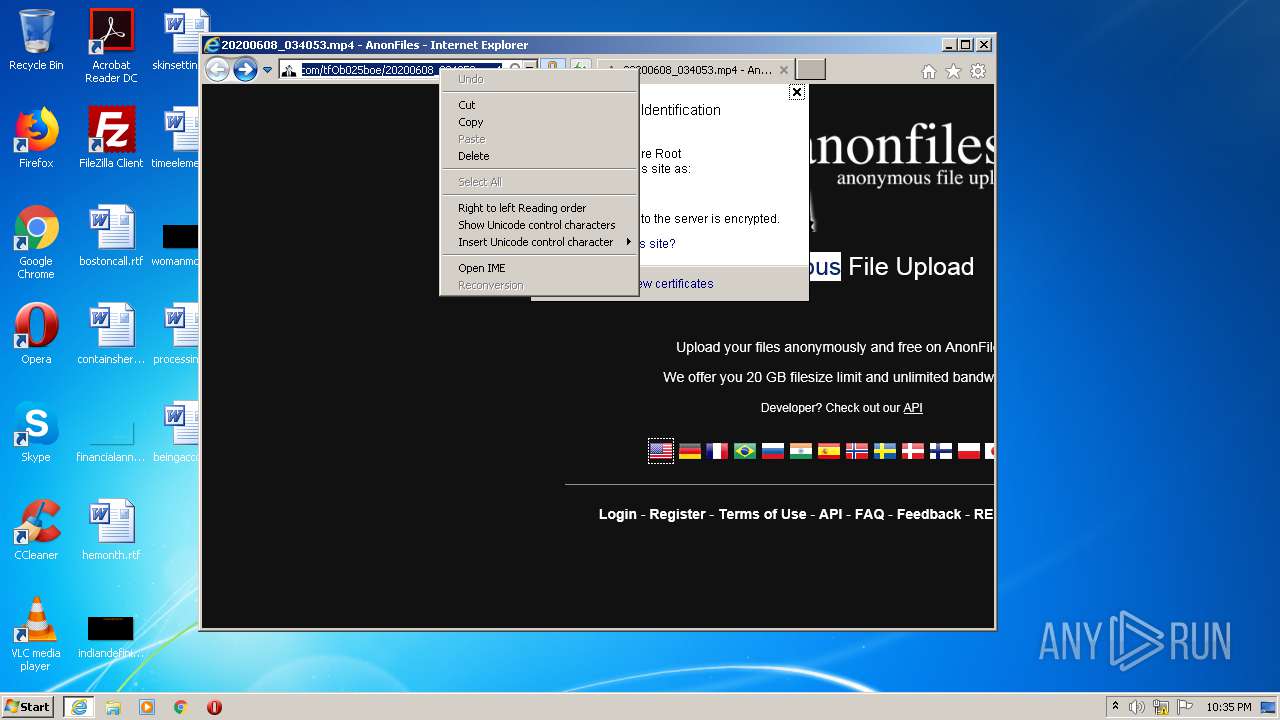Viewport: 1280px width, 720px height.
Task: Toggle Show Unicode control characters
Action: 537,225
